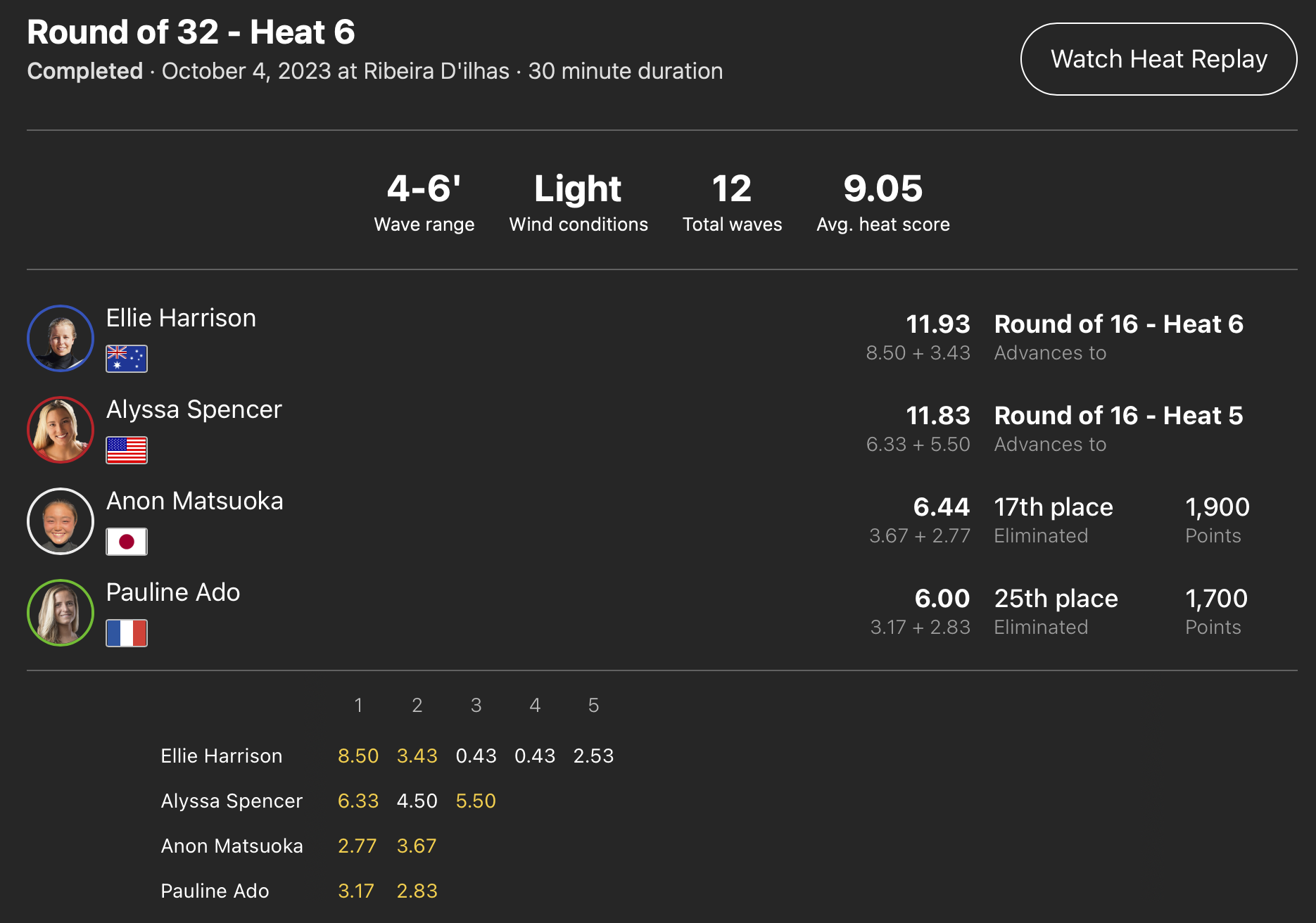Select the Alyssa Spencer name heading
The image size is (1316, 923).
pos(194,409)
